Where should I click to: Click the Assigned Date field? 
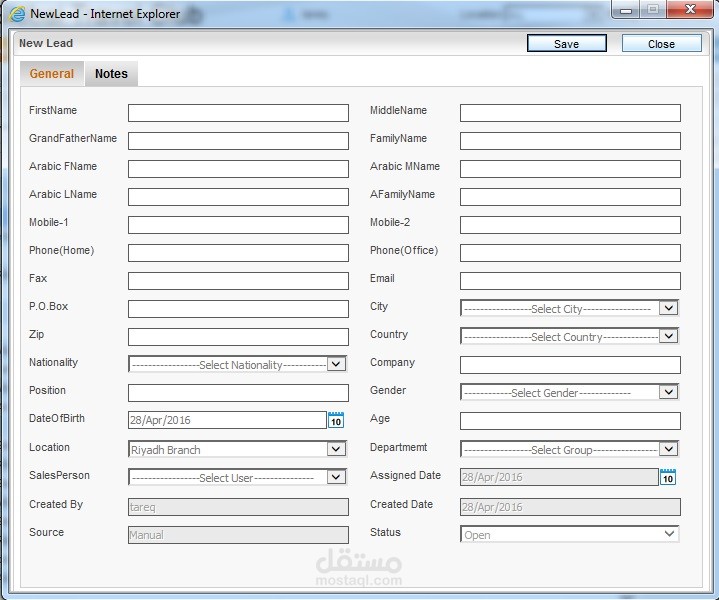pyautogui.click(x=559, y=477)
